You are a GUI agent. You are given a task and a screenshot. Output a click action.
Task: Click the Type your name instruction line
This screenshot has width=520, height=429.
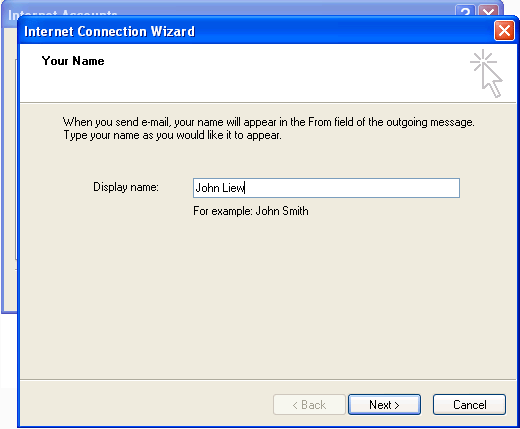pos(172,135)
